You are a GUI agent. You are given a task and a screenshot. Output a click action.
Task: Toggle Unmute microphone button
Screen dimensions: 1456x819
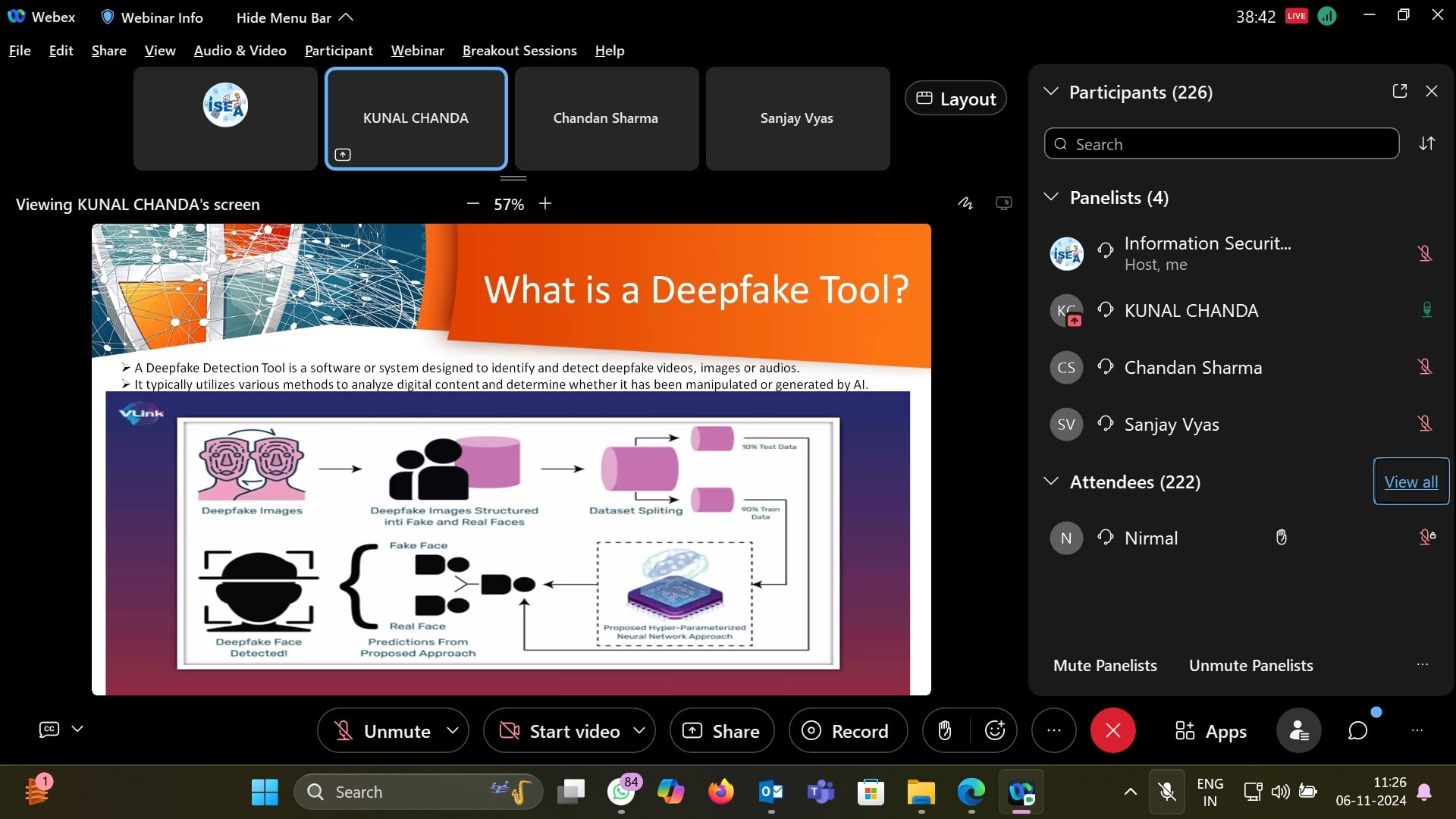tap(385, 731)
